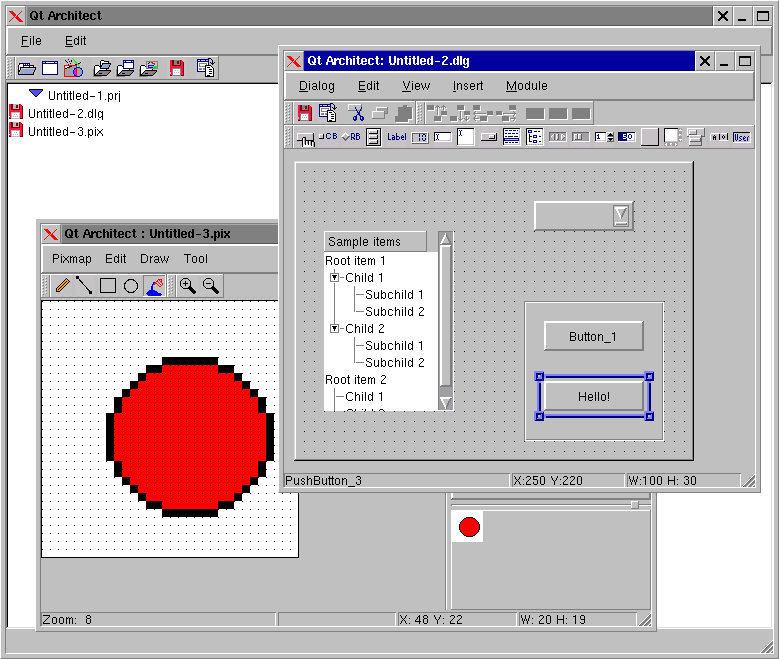Click the Button_1 push button
The width and height of the screenshot is (779, 659).
click(x=593, y=336)
